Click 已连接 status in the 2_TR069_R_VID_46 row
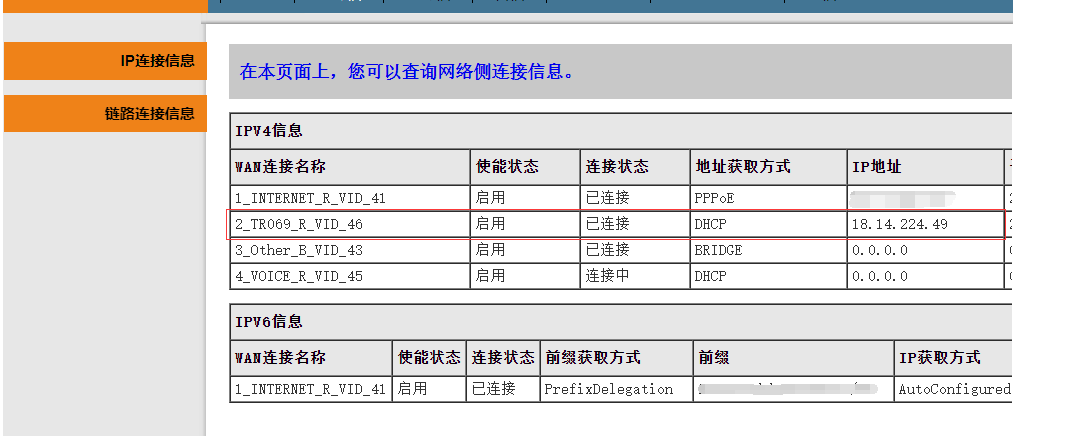 tap(607, 224)
